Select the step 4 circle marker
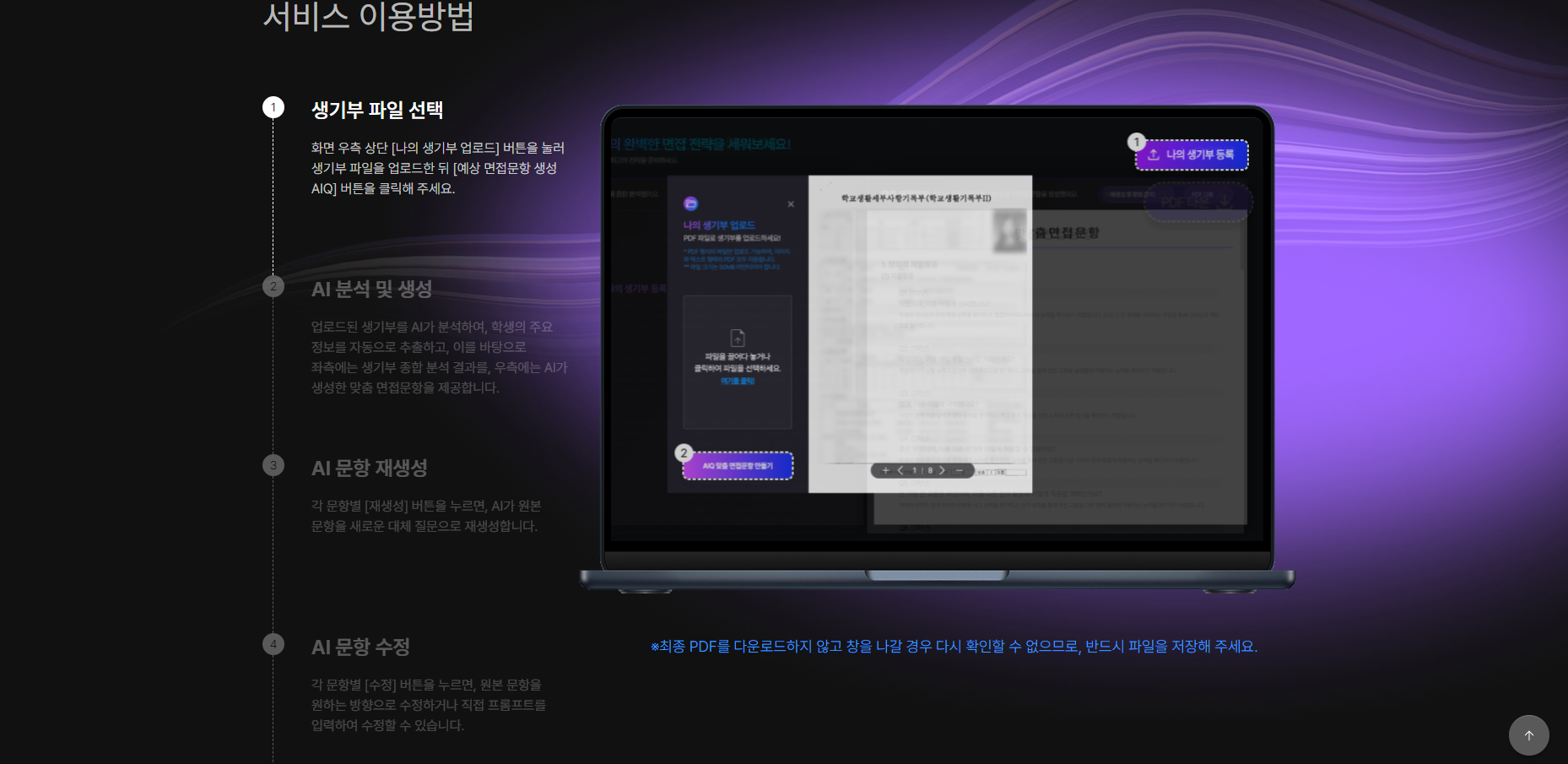The height and width of the screenshot is (764, 1568). point(273,645)
